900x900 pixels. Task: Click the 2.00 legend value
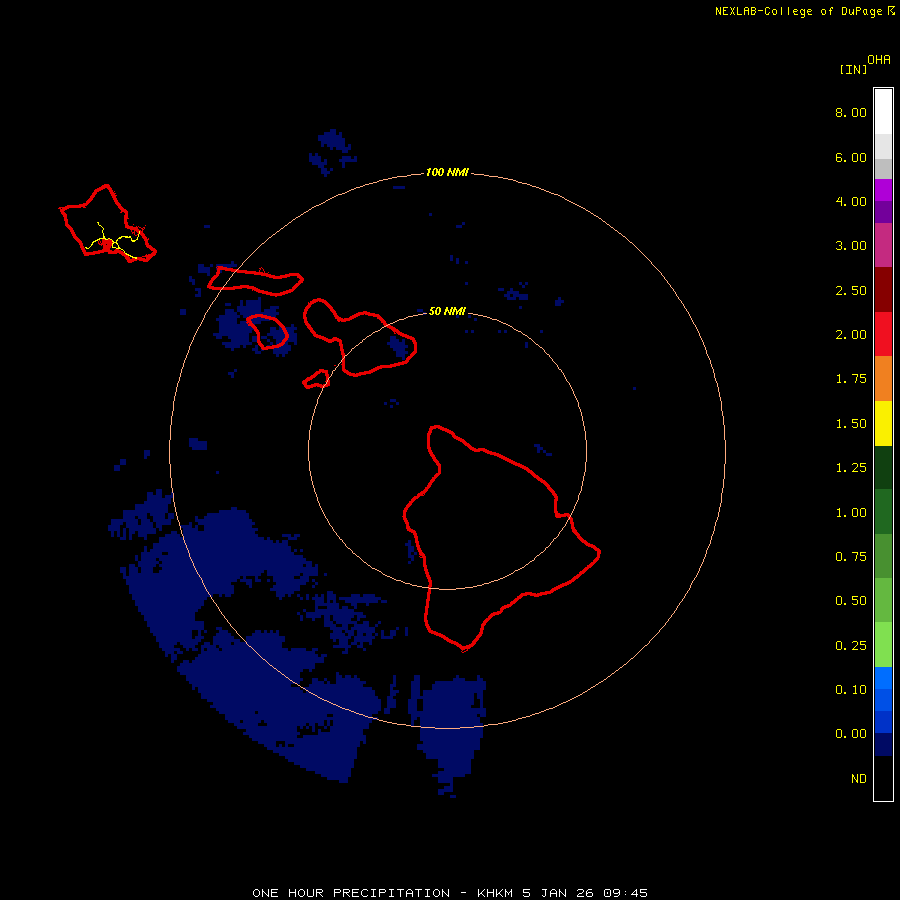[851, 335]
